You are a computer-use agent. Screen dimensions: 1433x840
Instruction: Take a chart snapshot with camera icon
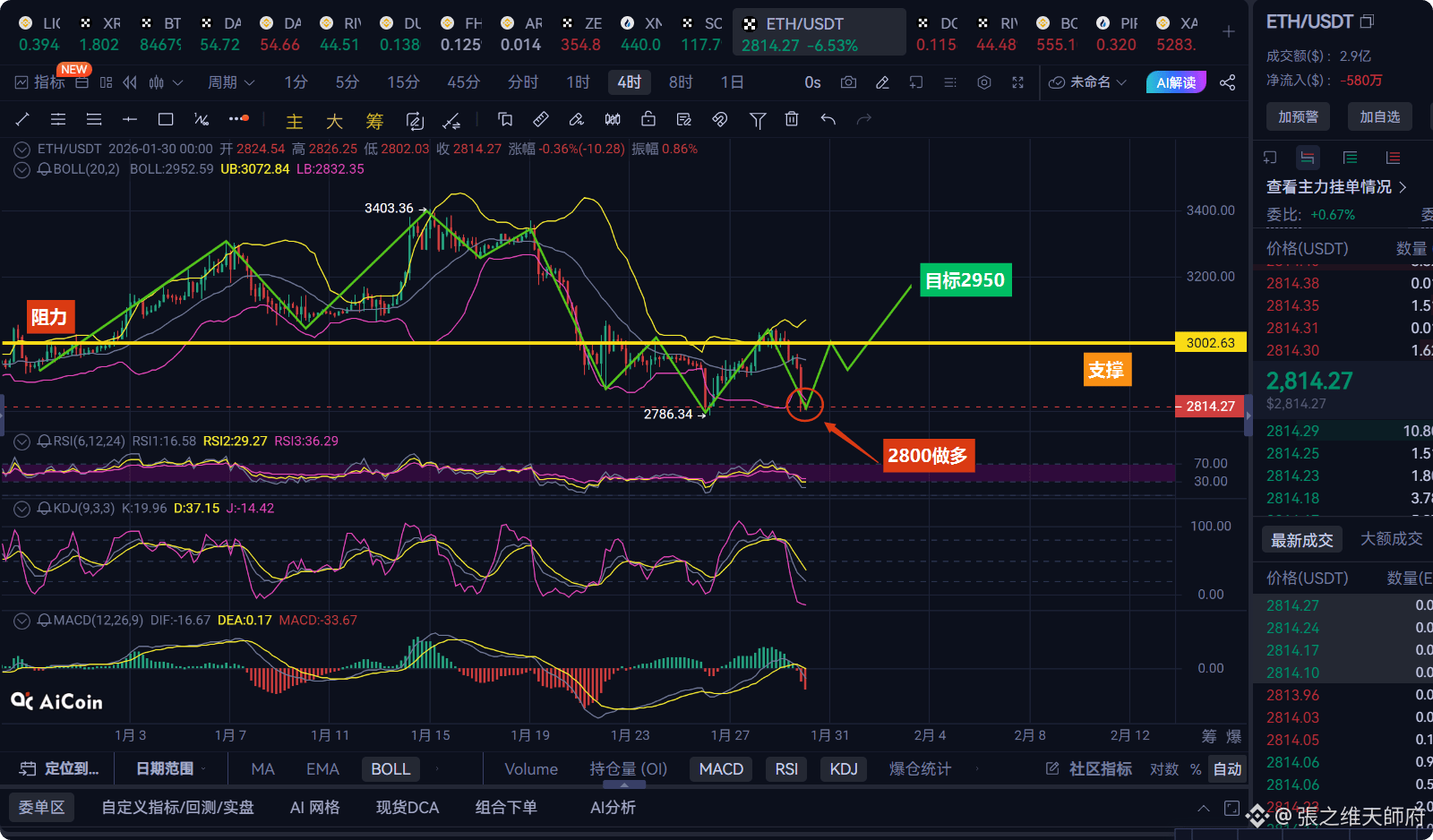848,82
